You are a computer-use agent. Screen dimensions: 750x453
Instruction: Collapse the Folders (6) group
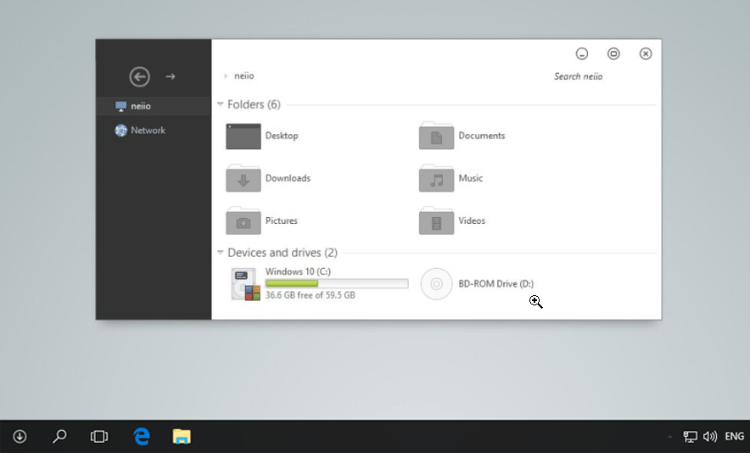point(220,104)
